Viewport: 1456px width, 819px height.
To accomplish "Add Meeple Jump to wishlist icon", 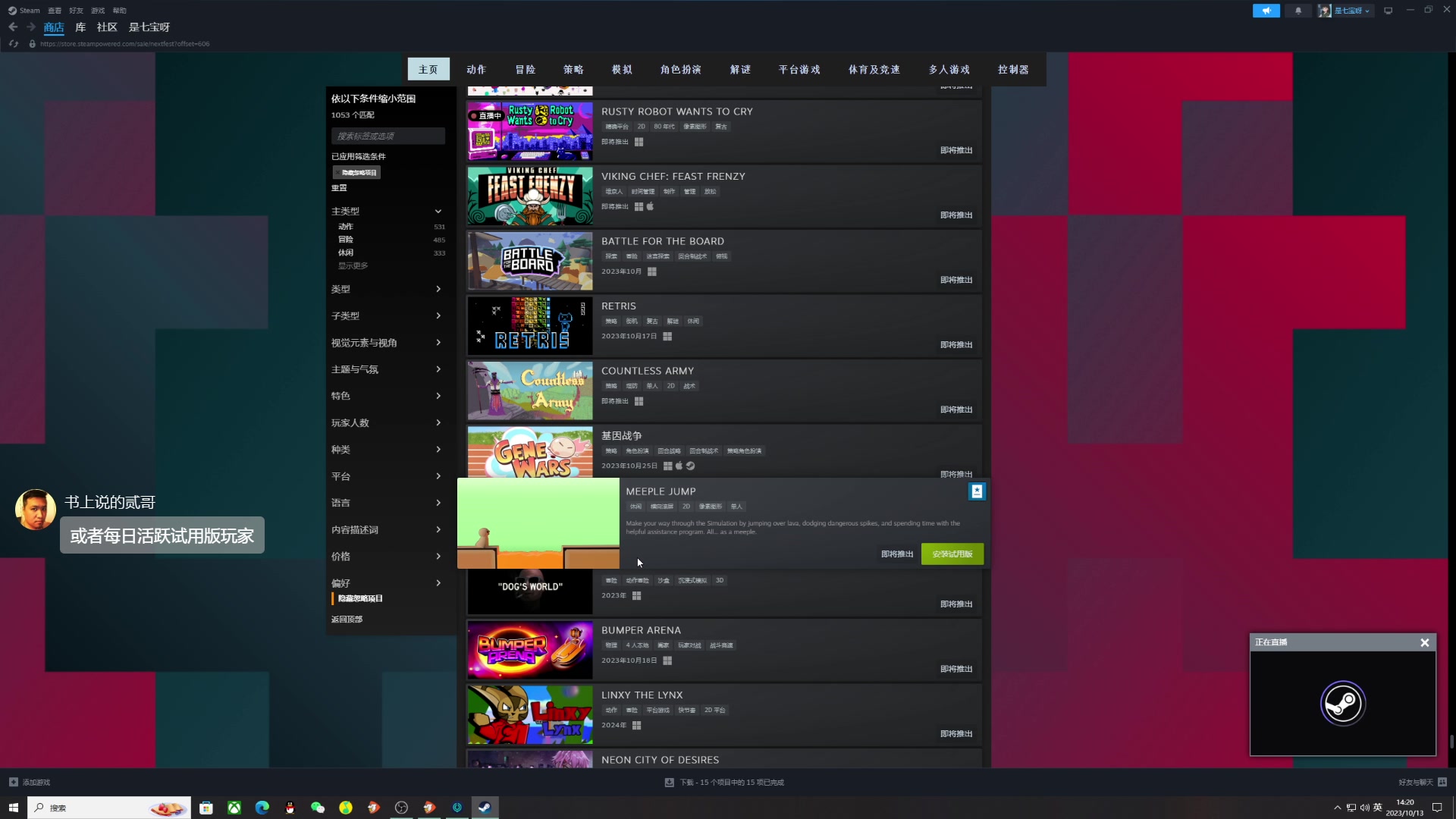I will tap(977, 491).
